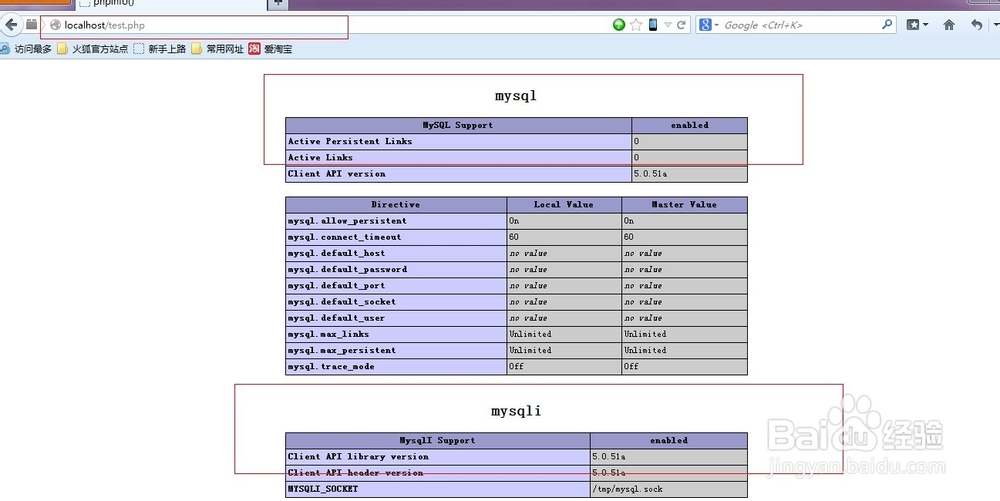Open the 新手上路 bookmark

coord(159,48)
